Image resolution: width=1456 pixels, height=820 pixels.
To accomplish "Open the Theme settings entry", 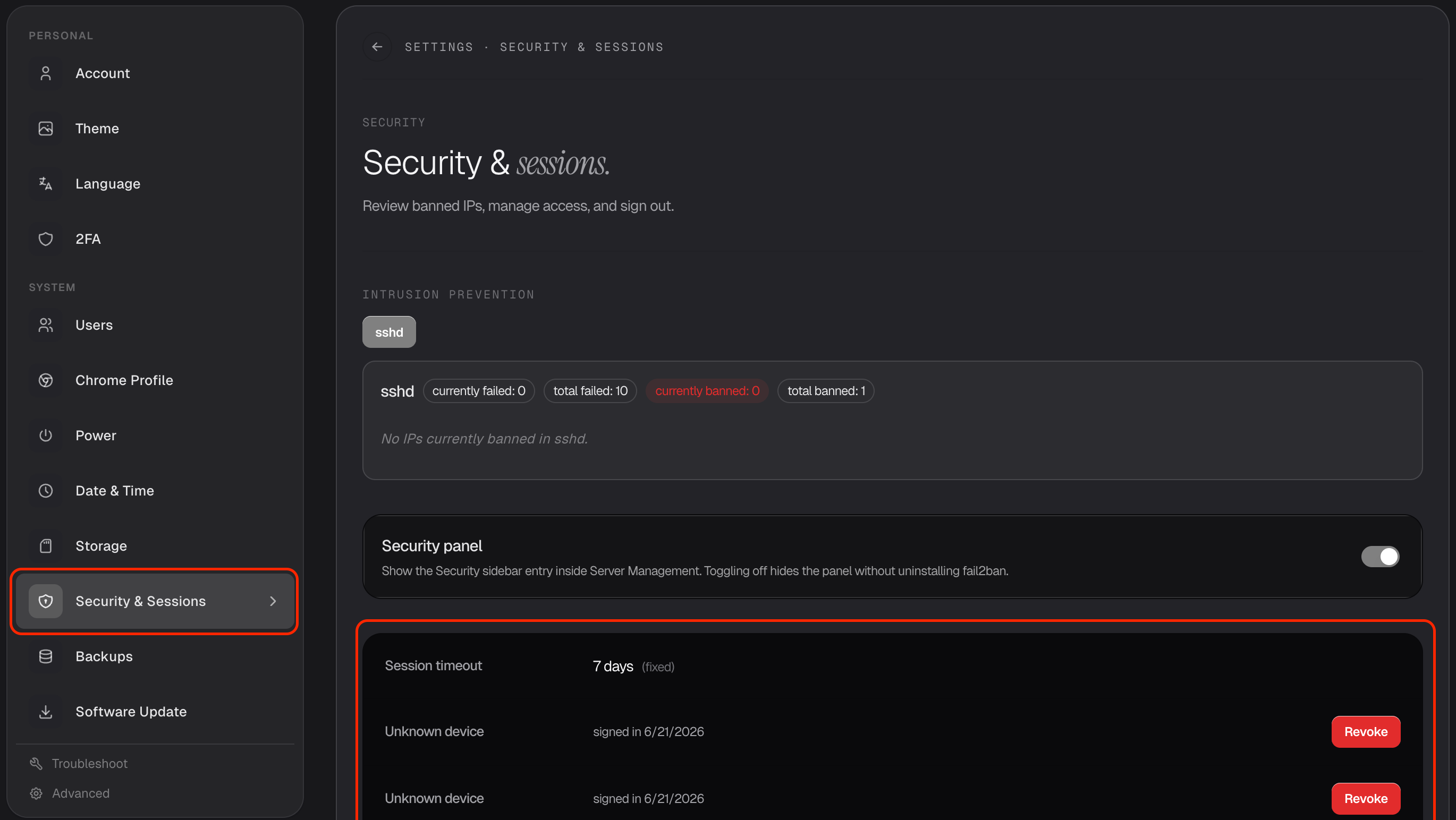I will (155, 129).
